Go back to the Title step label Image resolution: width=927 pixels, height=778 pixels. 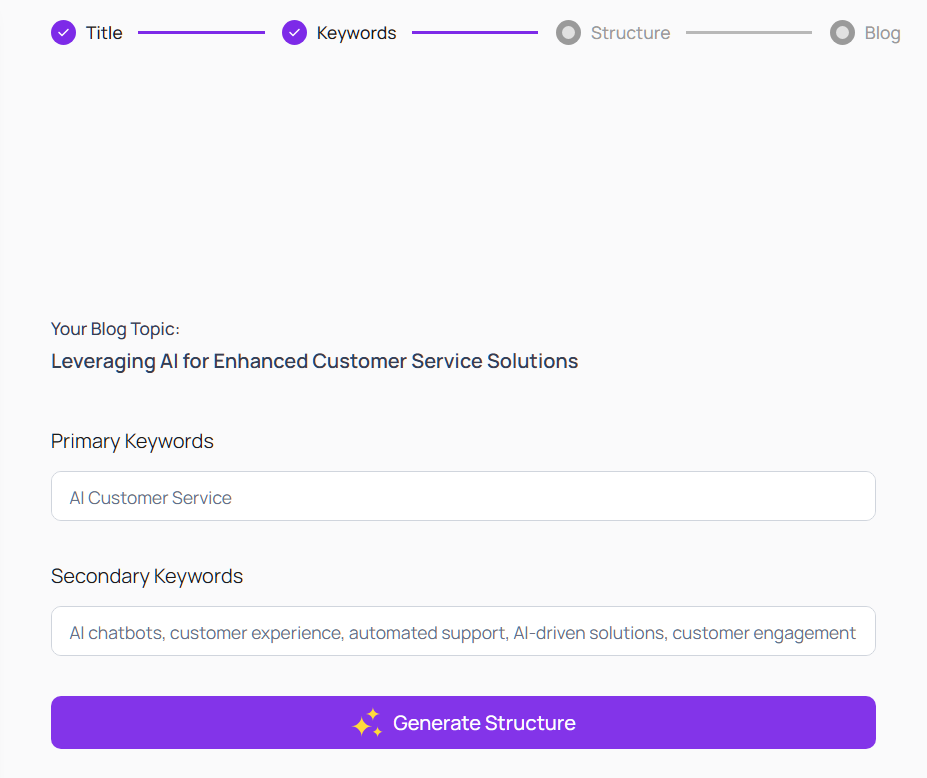(104, 33)
